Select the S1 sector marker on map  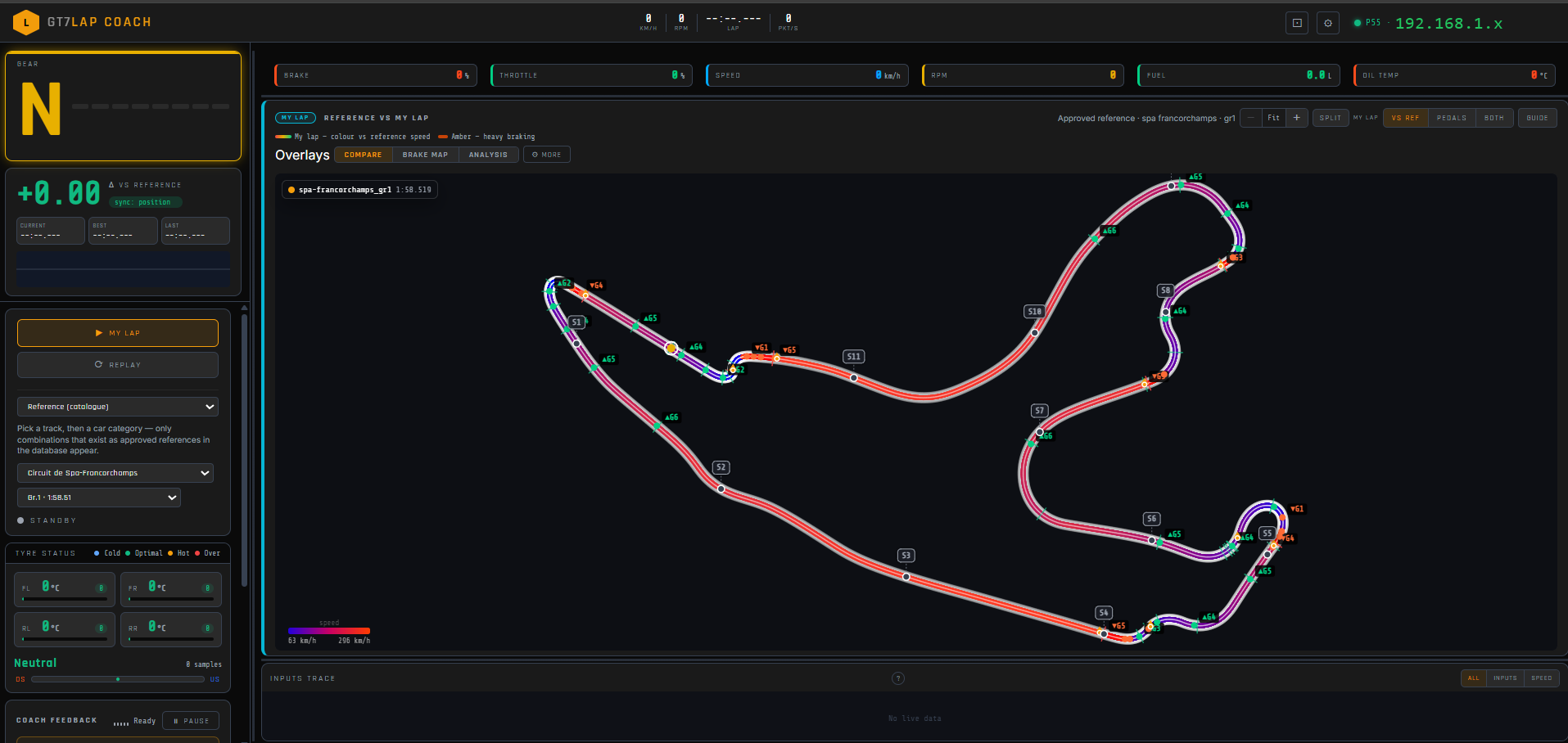[x=576, y=322]
